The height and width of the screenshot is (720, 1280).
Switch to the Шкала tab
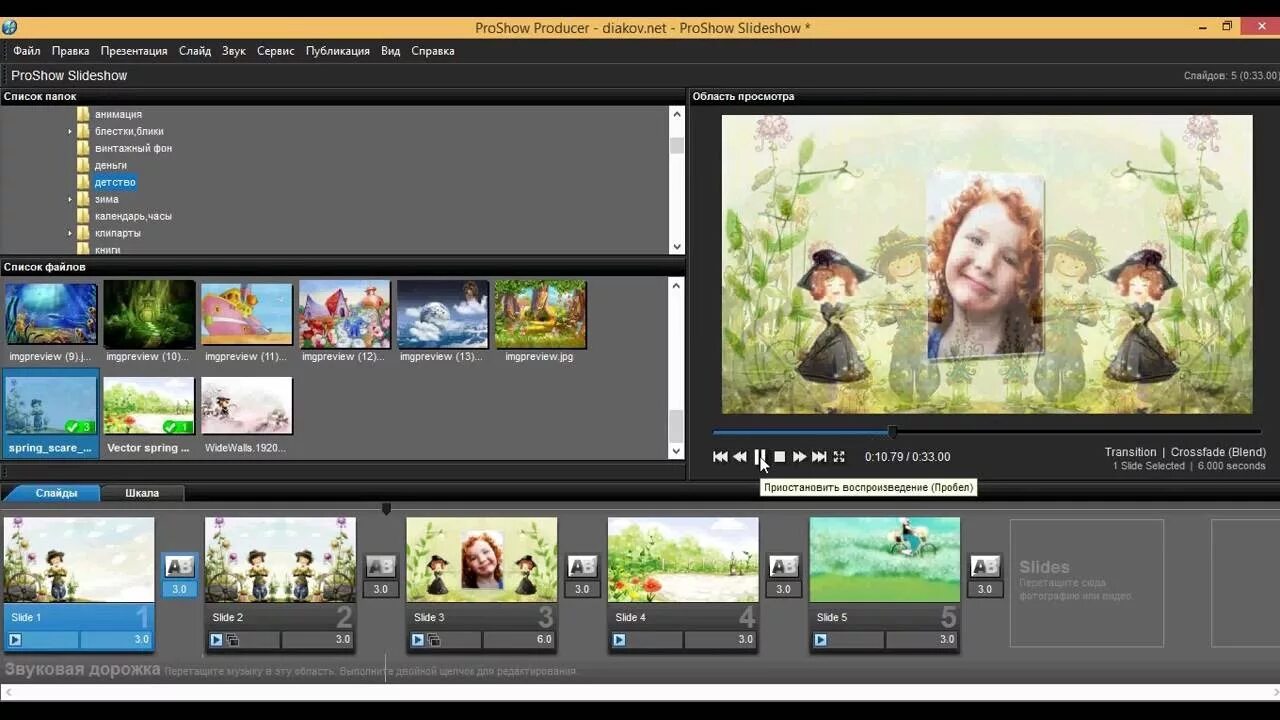(x=142, y=493)
